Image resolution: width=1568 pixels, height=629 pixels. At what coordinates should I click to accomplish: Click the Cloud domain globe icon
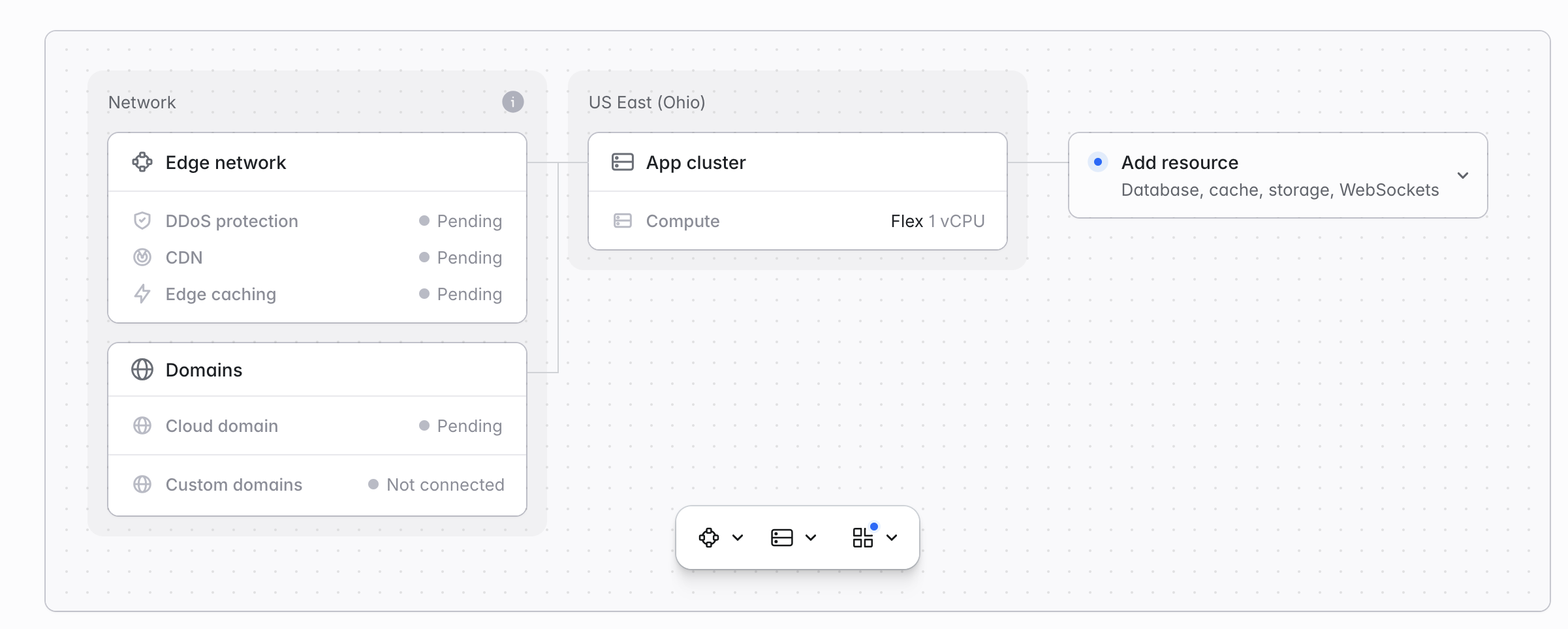142,425
